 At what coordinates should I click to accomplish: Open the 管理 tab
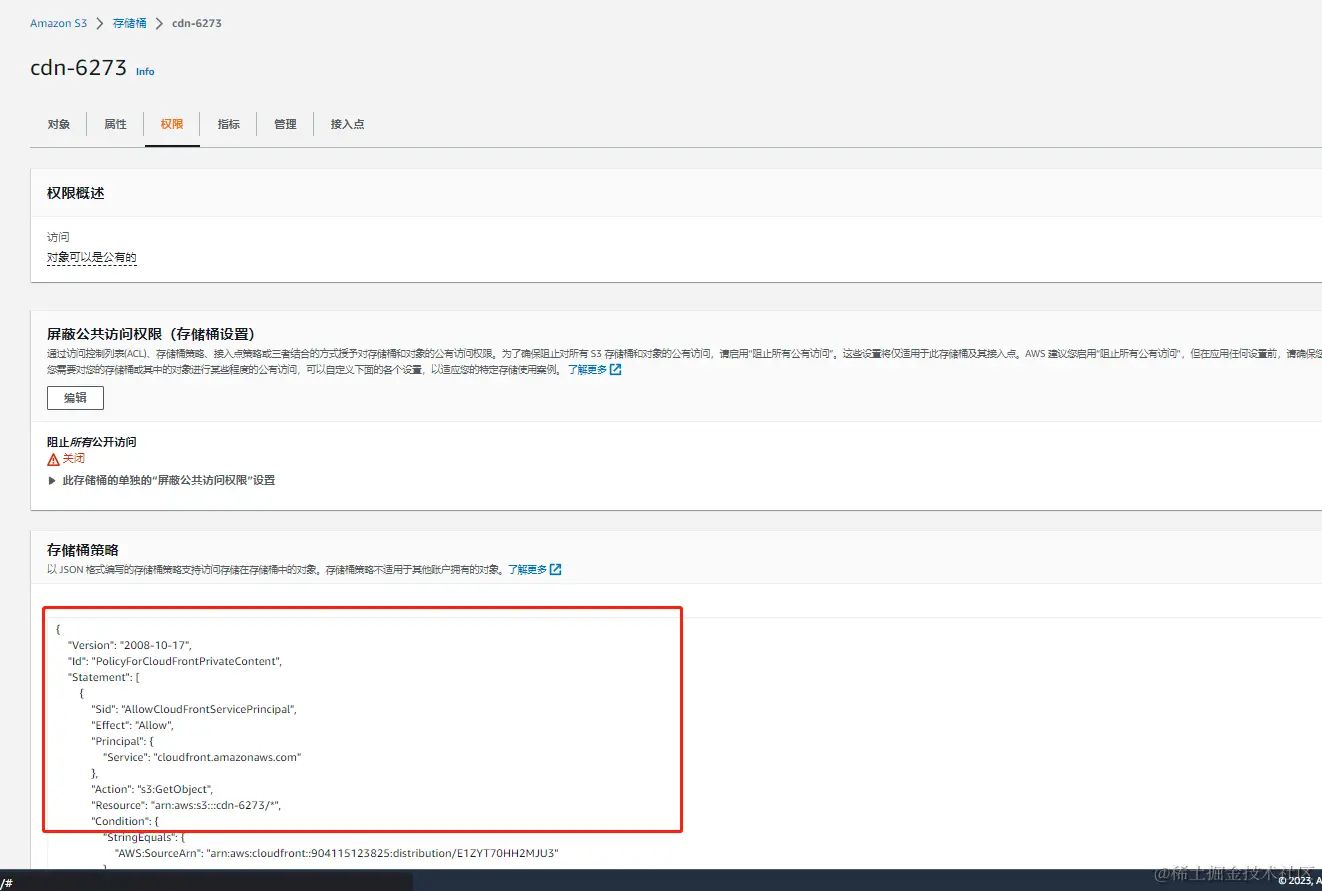285,124
